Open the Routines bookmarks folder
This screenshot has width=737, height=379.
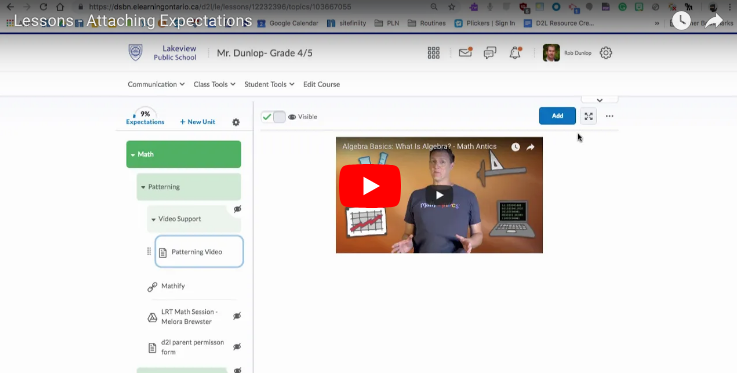(x=427, y=23)
